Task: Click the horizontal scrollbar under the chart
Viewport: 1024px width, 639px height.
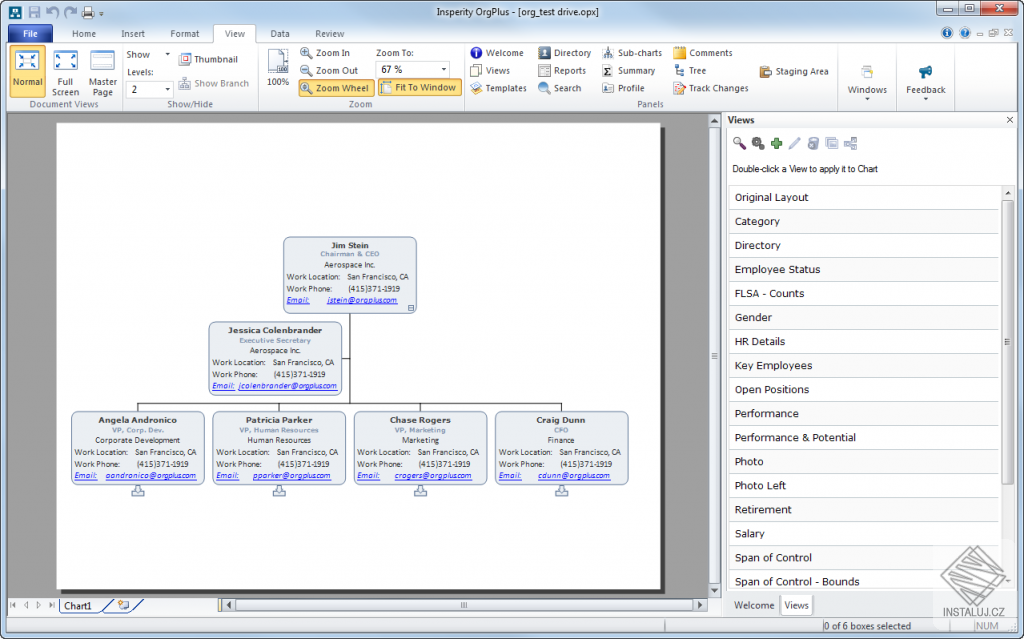Action: [464, 605]
